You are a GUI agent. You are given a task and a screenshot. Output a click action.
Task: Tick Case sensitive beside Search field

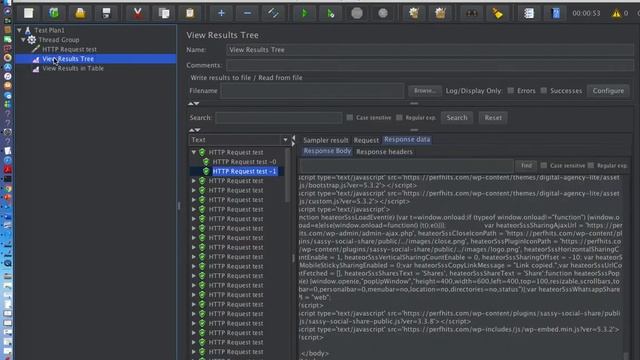(x=350, y=118)
